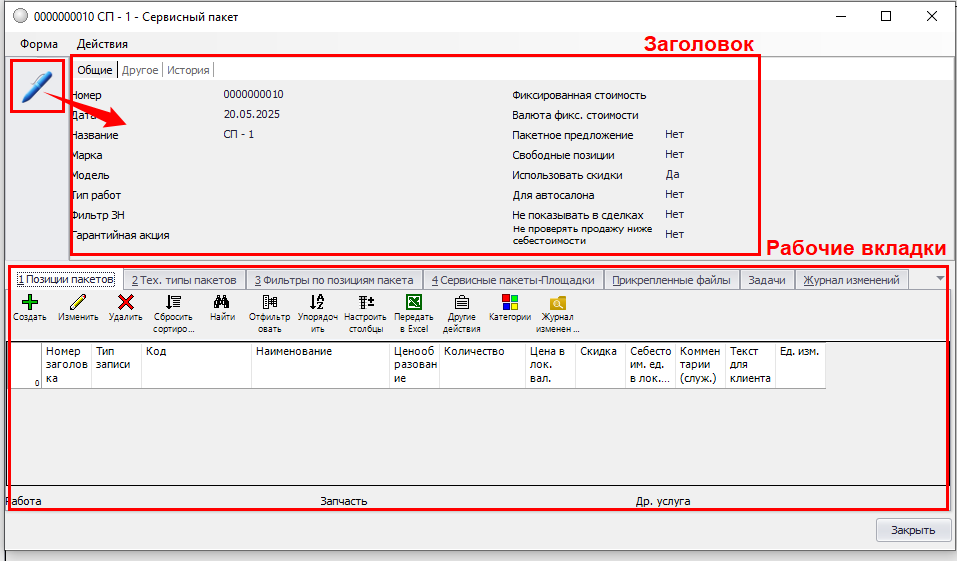
Task: Click the Изменить pencil icon
Action: click(x=78, y=302)
